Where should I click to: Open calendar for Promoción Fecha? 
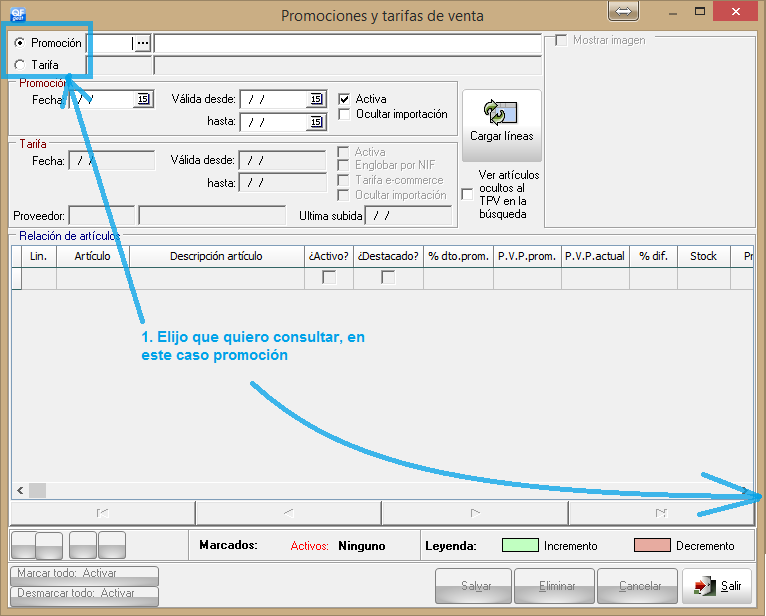tap(143, 99)
